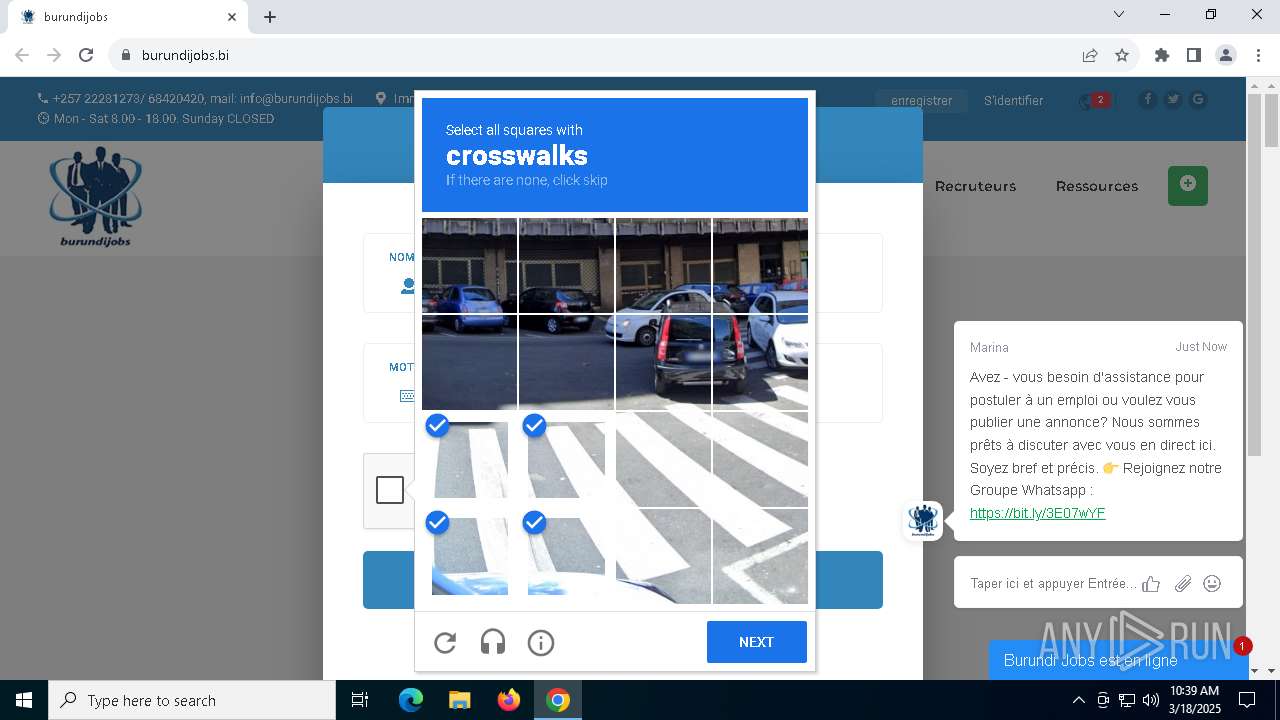Viewport: 1280px width, 720px height.
Task: Open Chrome from taskbar
Action: pos(558,700)
